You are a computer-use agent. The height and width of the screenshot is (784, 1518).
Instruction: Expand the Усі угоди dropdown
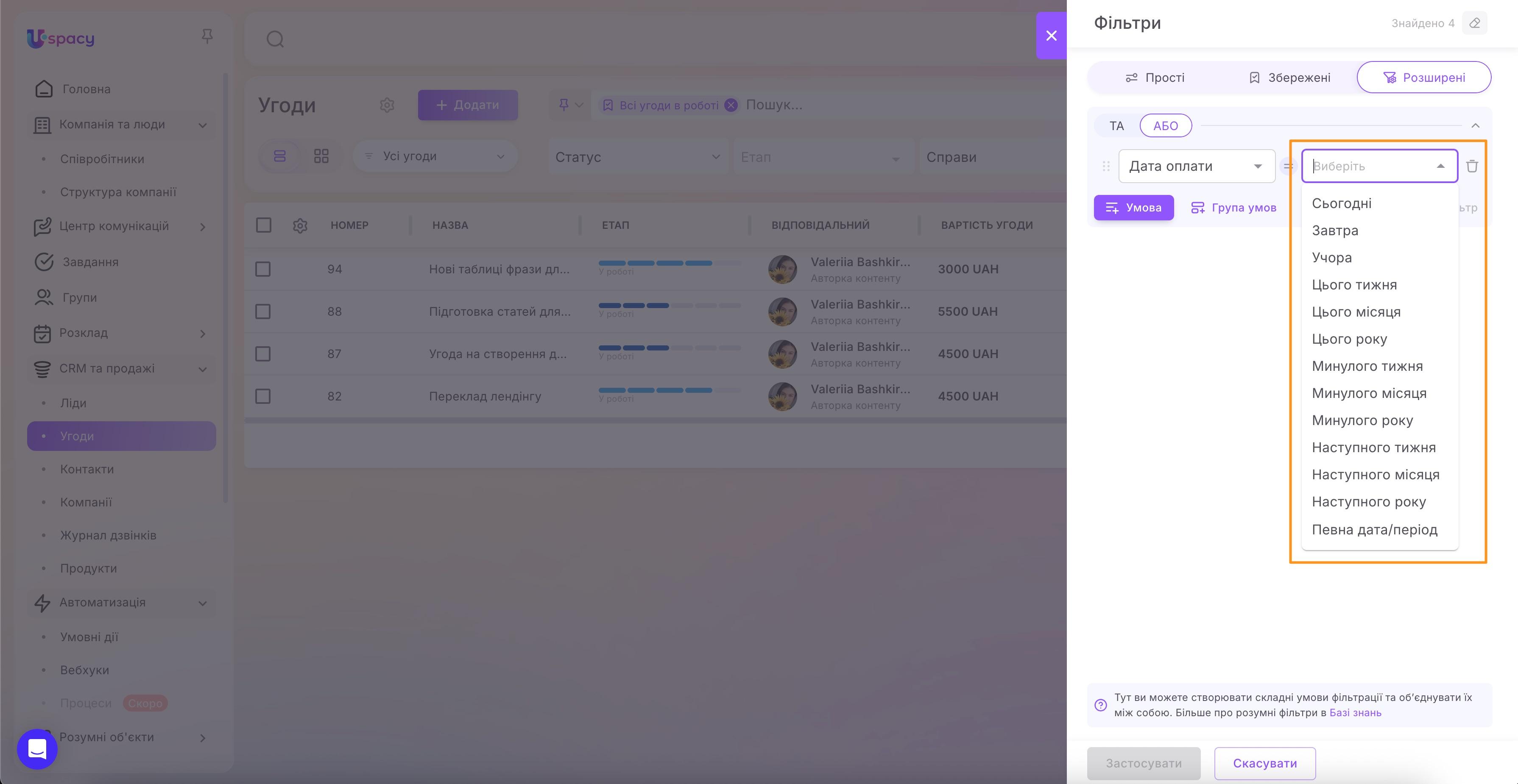click(435, 156)
